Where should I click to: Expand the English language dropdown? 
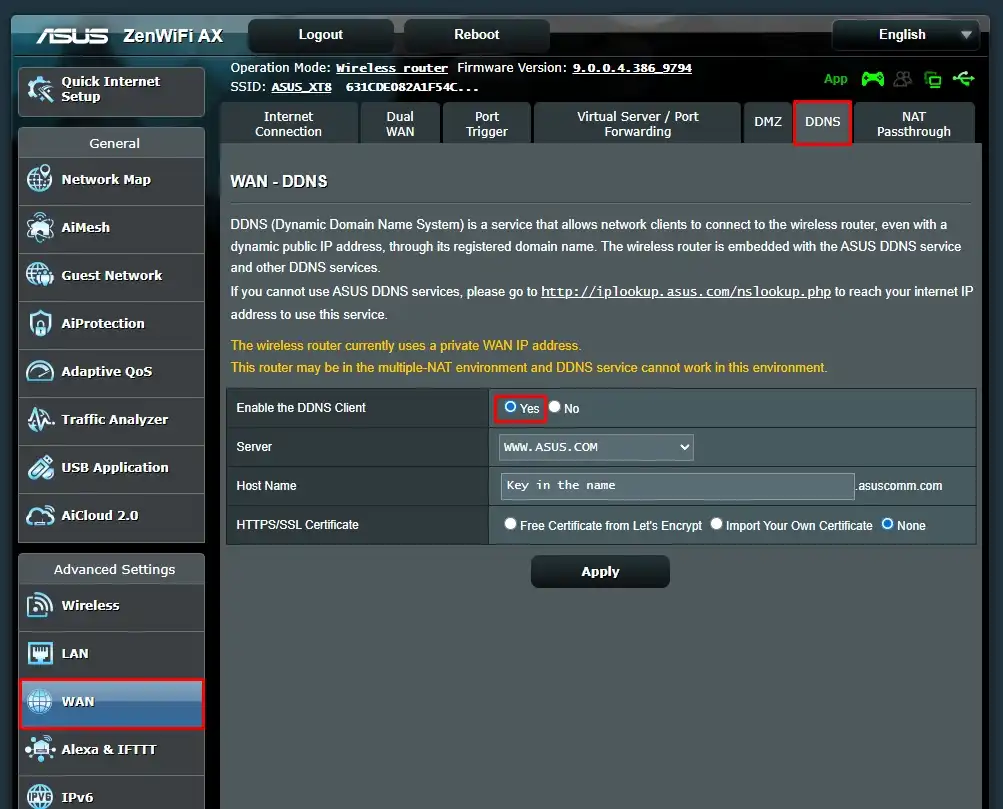tap(904, 35)
